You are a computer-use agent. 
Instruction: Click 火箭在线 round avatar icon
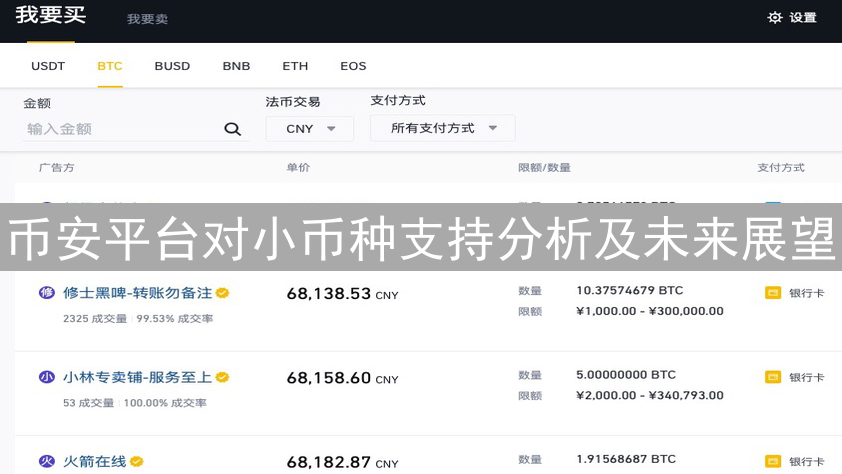tap(47, 461)
